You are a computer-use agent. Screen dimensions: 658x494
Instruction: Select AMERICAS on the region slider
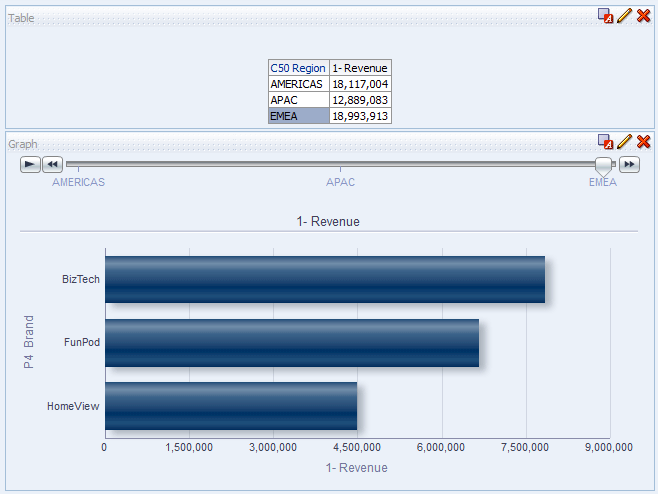(78, 182)
